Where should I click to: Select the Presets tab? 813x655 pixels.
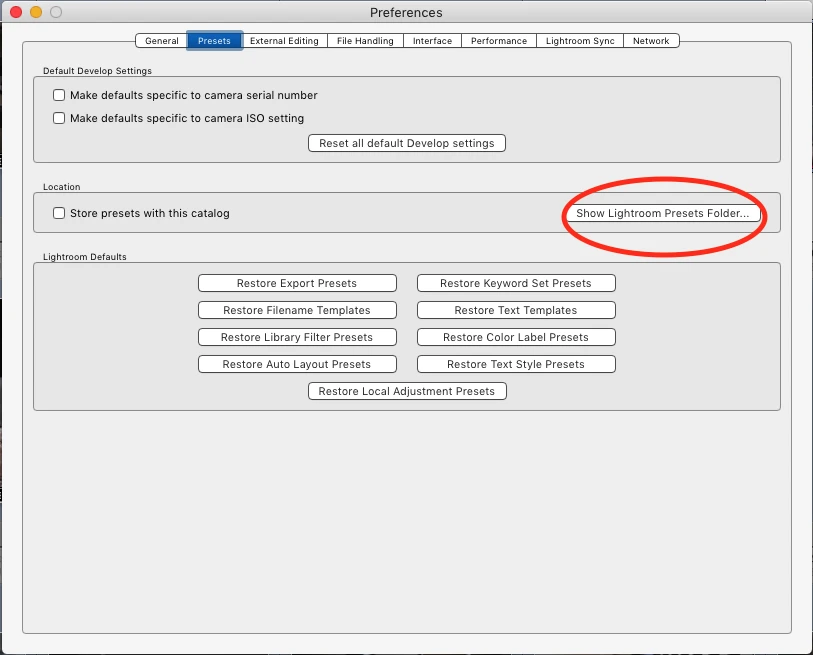[x=214, y=41]
